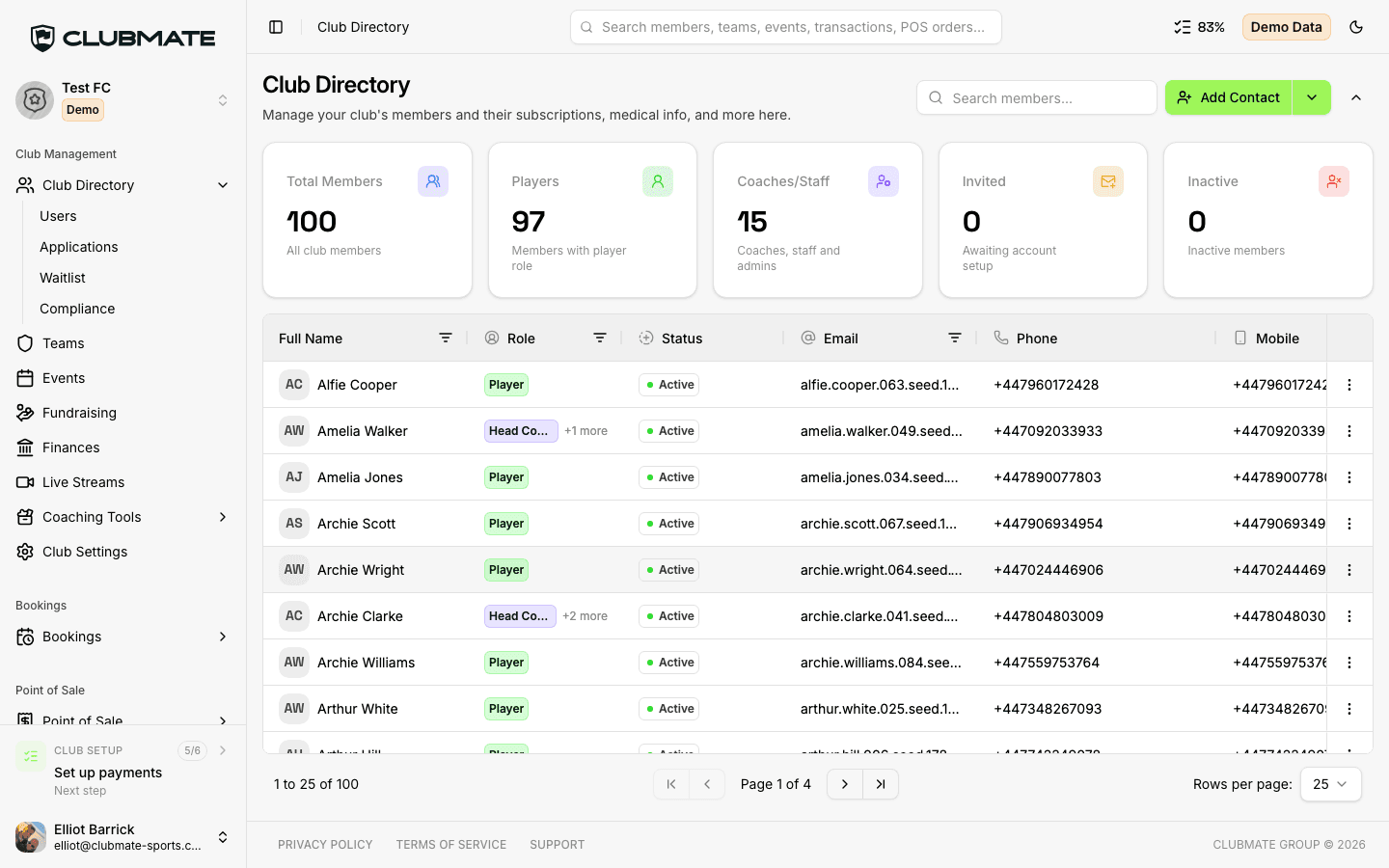The height and width of the screenshot is (868, 1389).
Task: Open row actions for Arthur White
Action: pyautogui.click(x=1349, y=709)
